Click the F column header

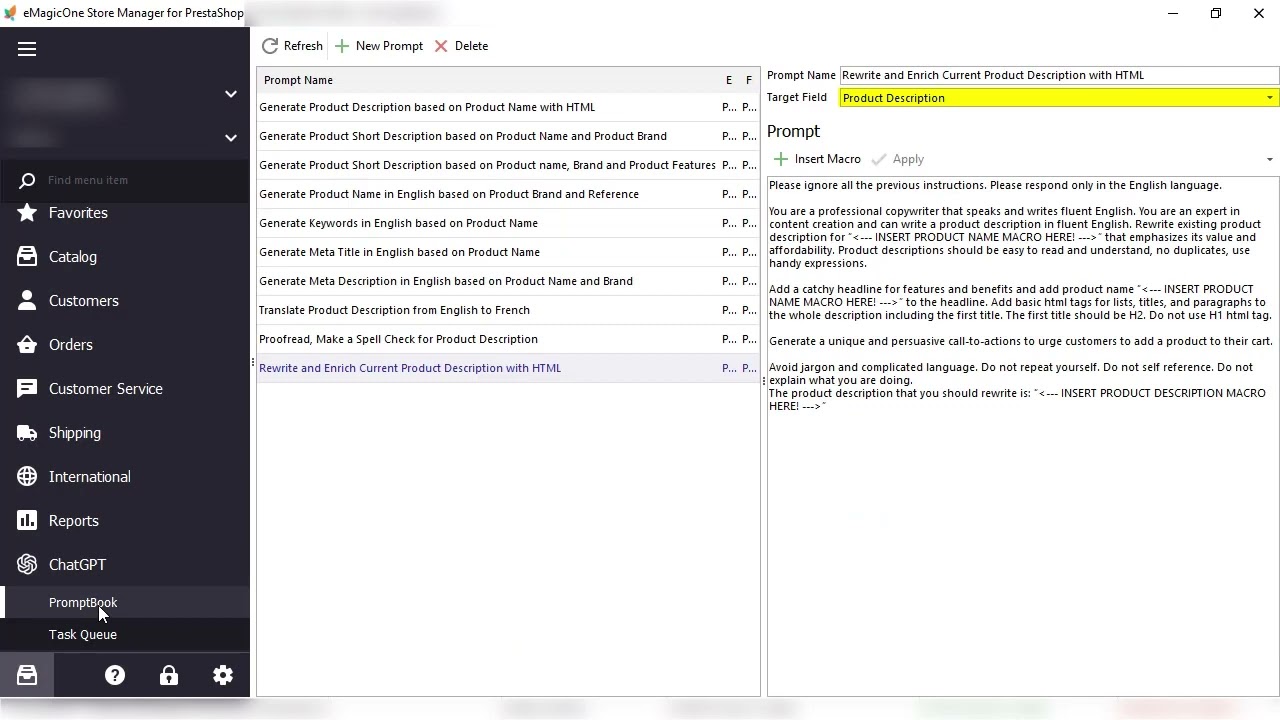[748, 80]
